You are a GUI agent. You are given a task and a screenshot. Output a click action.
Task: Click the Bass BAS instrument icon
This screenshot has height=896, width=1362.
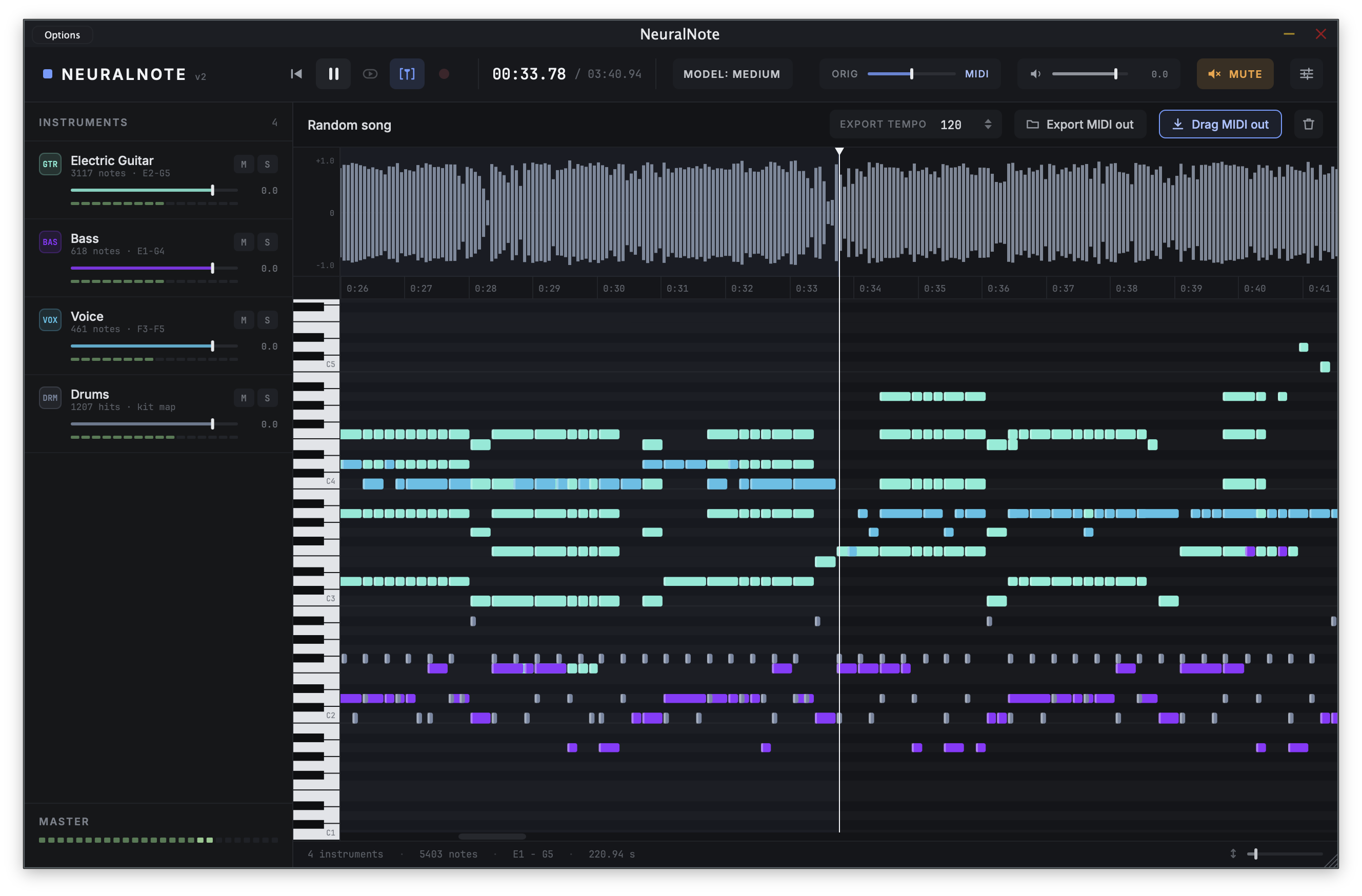click(x=50, y=242)
